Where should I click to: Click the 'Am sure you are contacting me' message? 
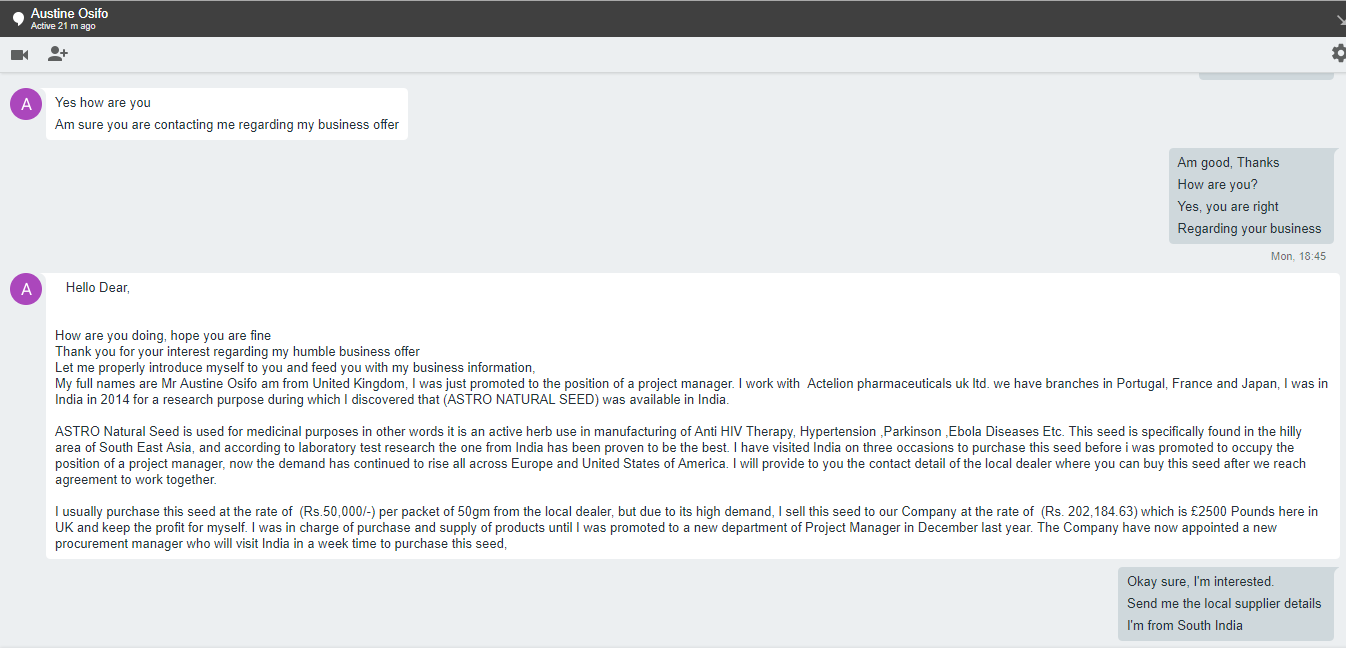[227, 125]
